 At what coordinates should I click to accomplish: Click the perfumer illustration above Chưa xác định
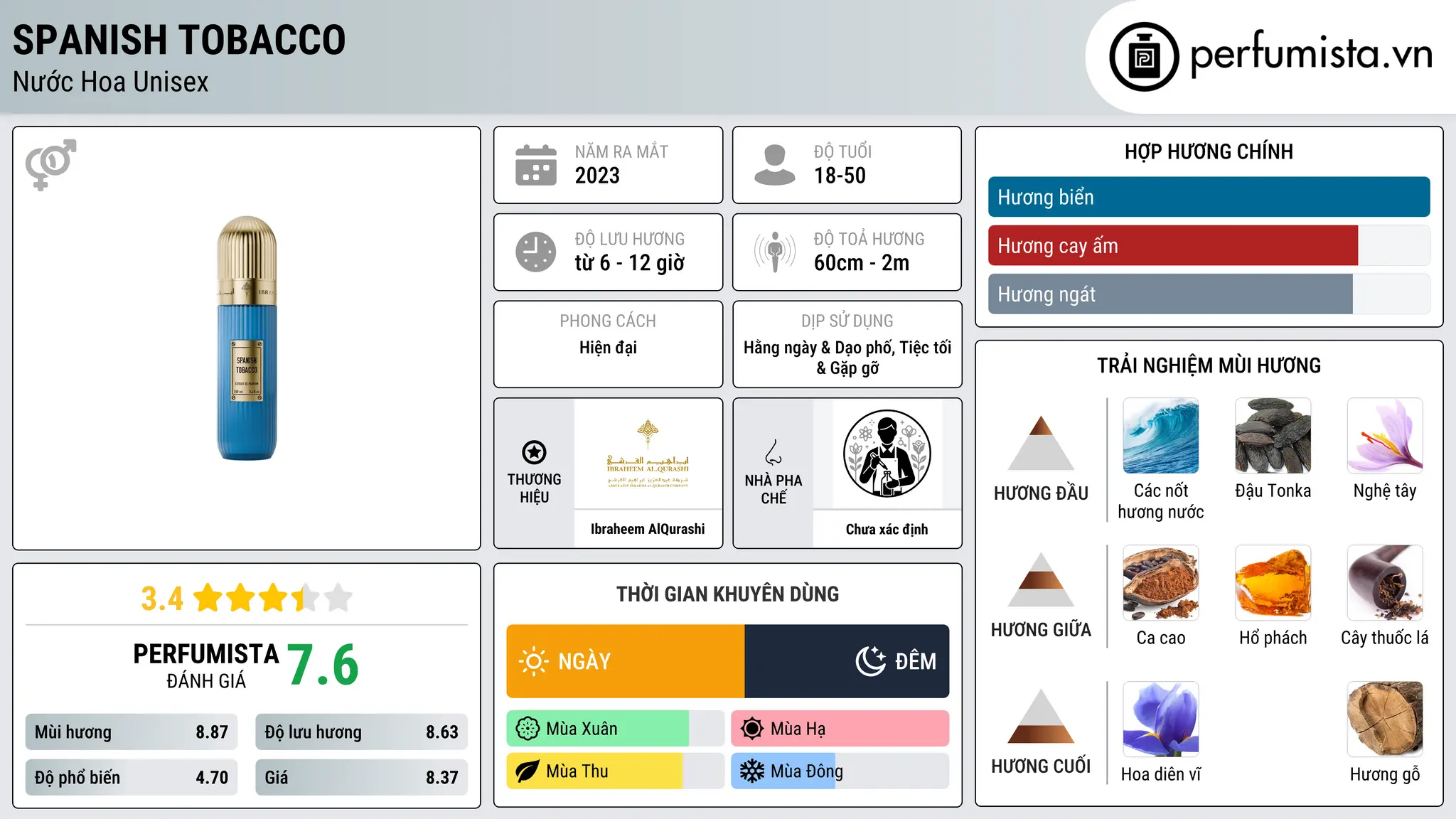[x=887, y=454]
